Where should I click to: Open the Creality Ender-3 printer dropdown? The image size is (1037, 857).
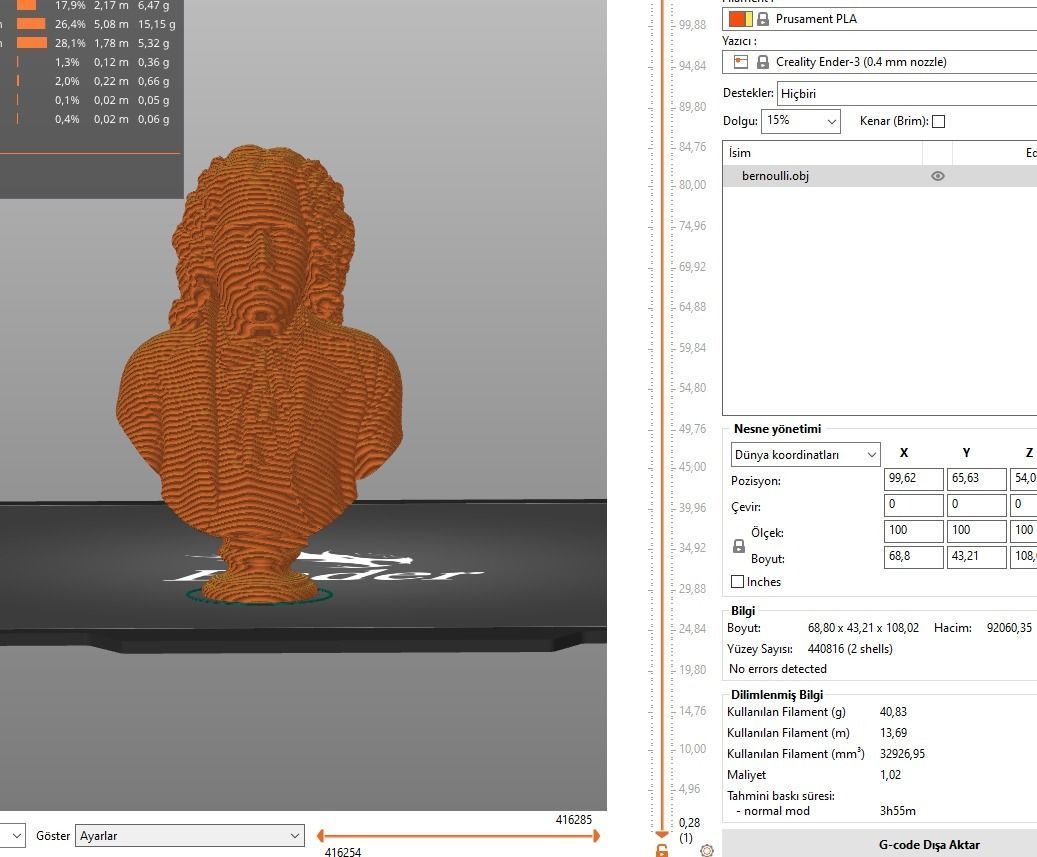880,62
